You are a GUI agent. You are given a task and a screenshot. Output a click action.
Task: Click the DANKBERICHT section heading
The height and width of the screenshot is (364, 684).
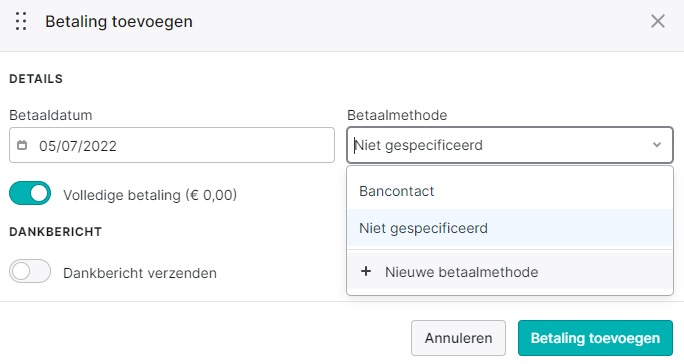point(55,232)
